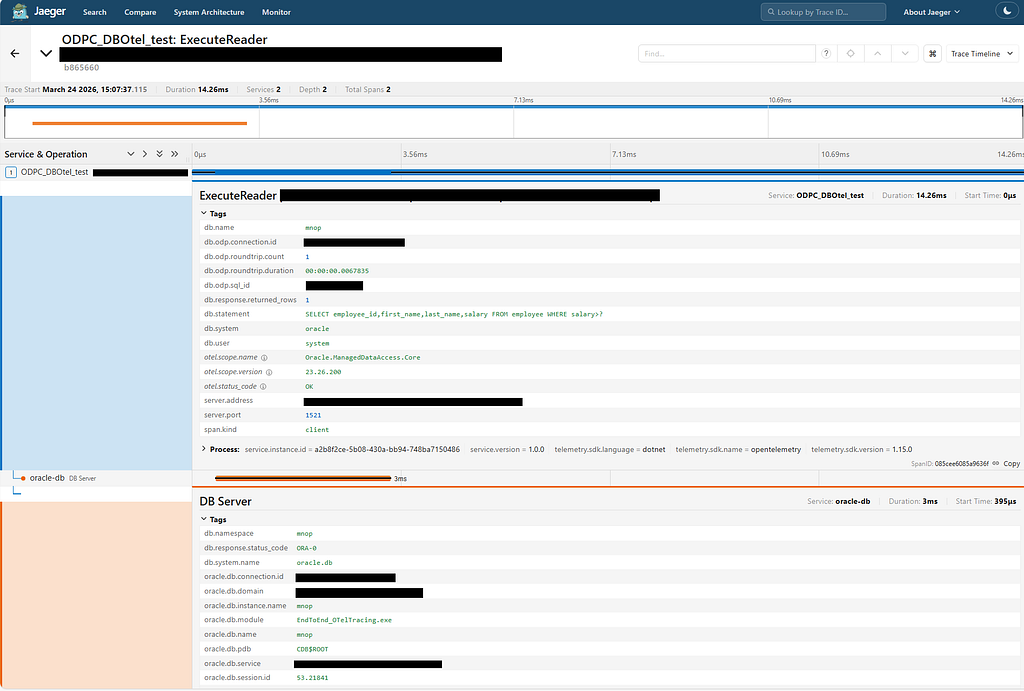Click oracle.db.pdb value CDB$ROOT
Image resolution: width=1024 pixels, height=691 pixels.
pyautogui.click(x=312, y=649)
